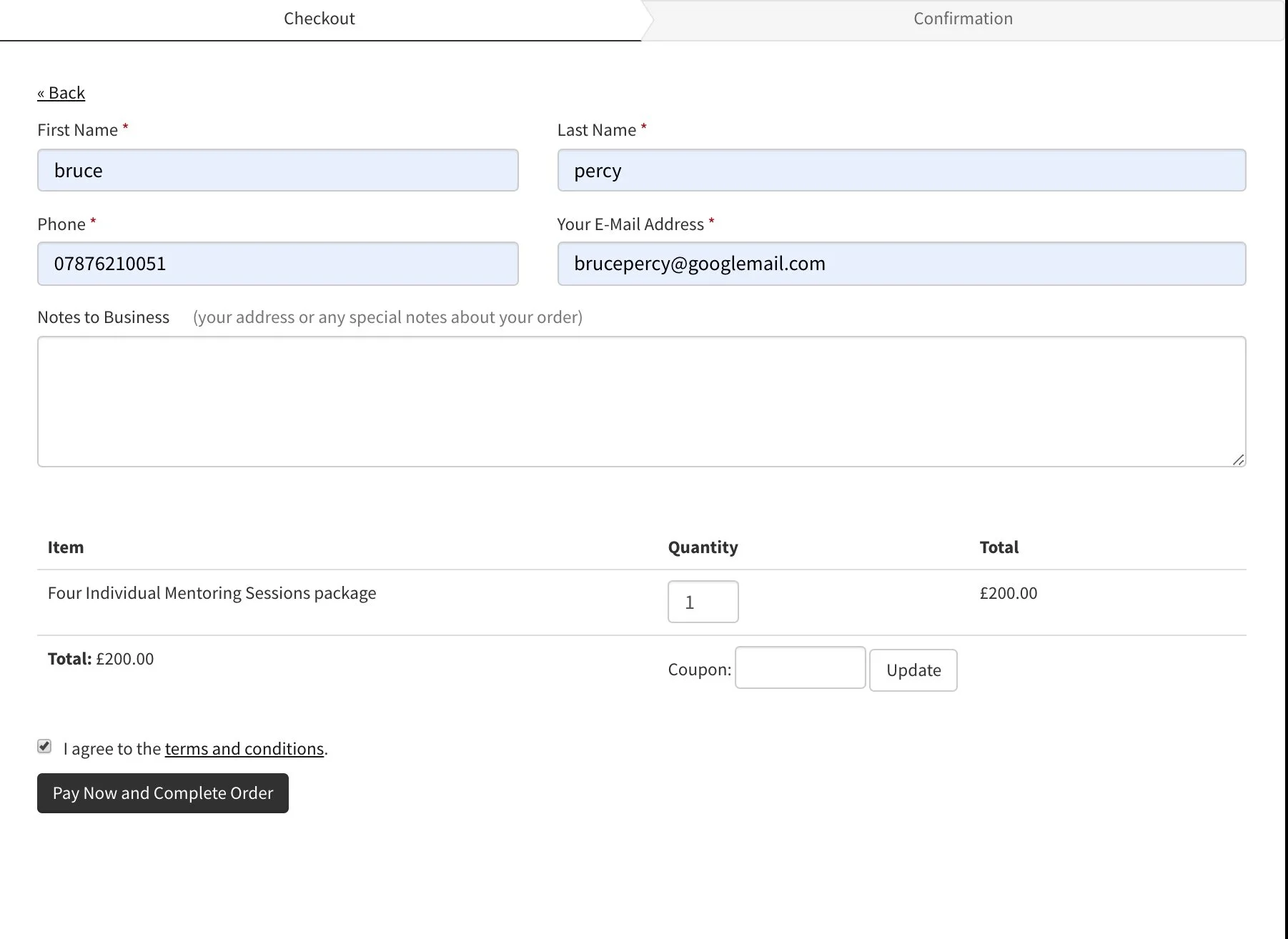Uncheck the terms agreement checkbox

point(44,747)
